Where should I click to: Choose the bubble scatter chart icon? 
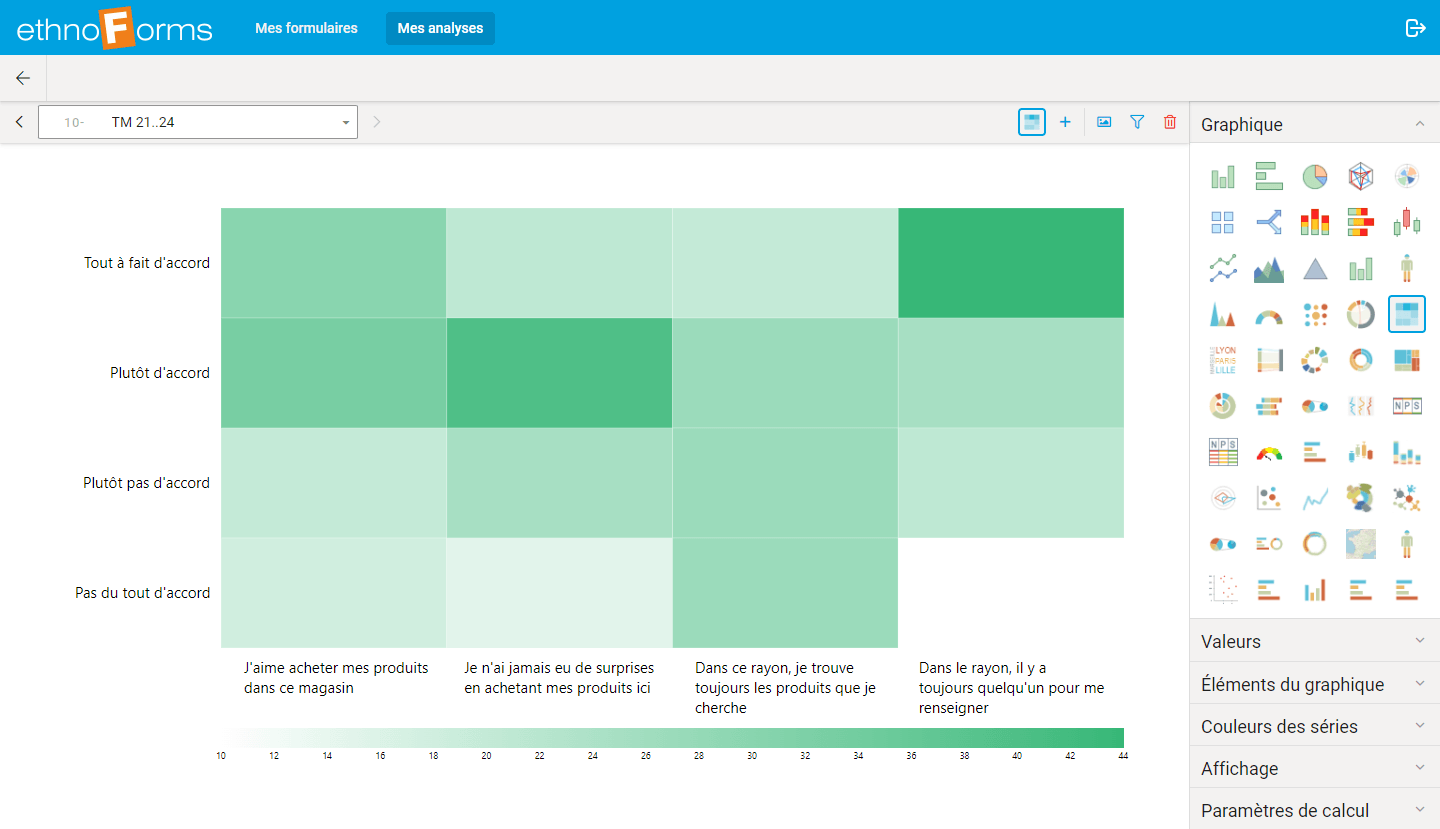pos(1269,498)
